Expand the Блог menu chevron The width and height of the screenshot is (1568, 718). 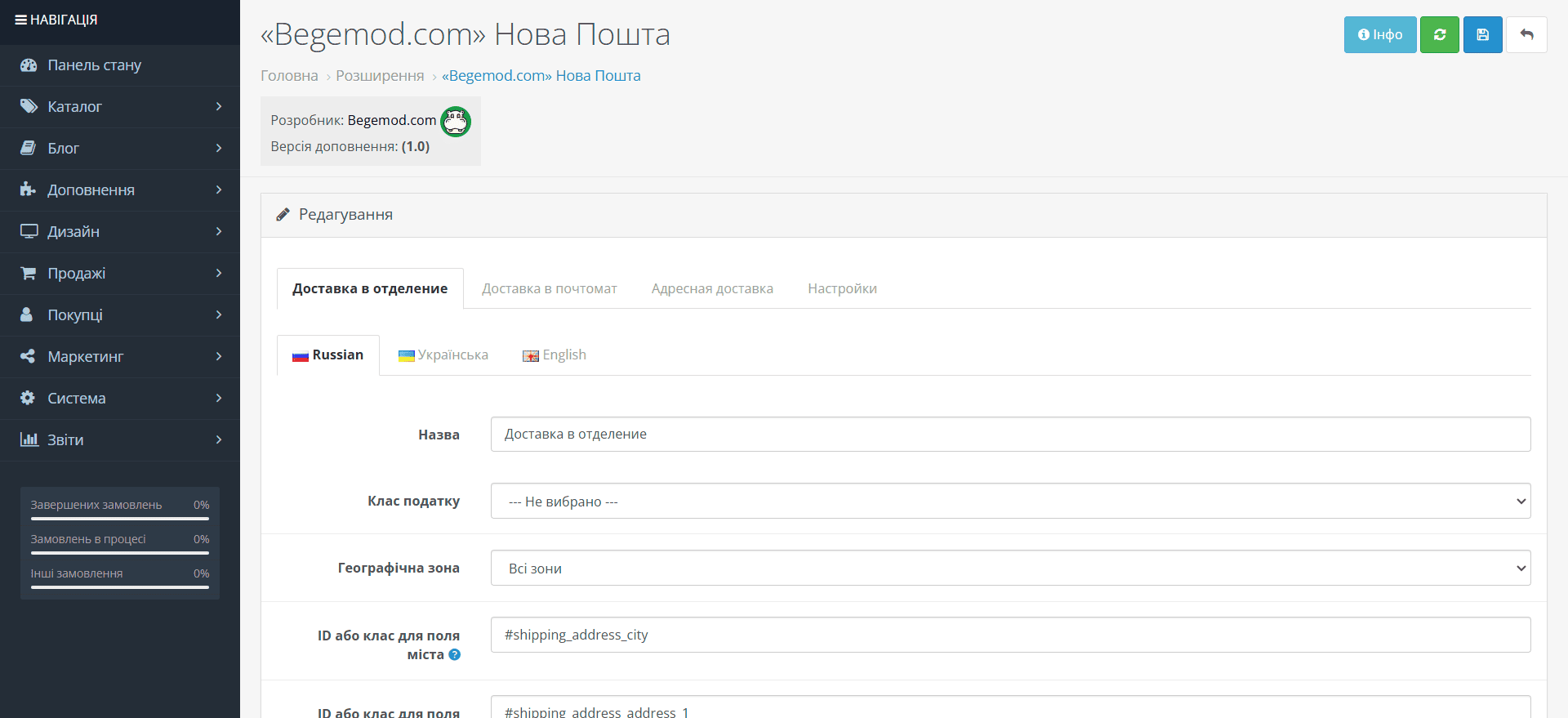(219, 148)
